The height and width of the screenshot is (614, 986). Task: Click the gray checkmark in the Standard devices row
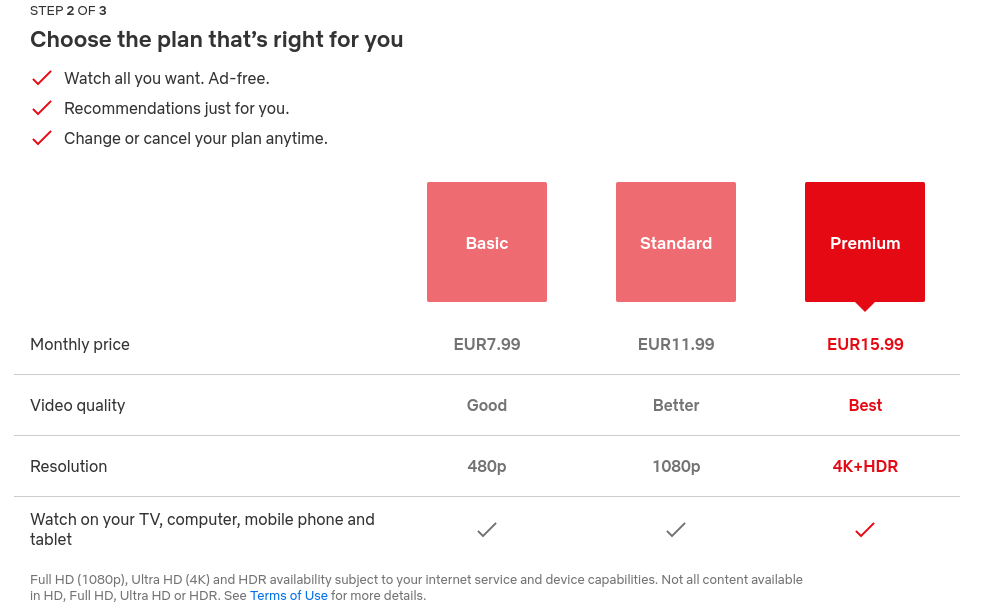click(x=676, y=530)
